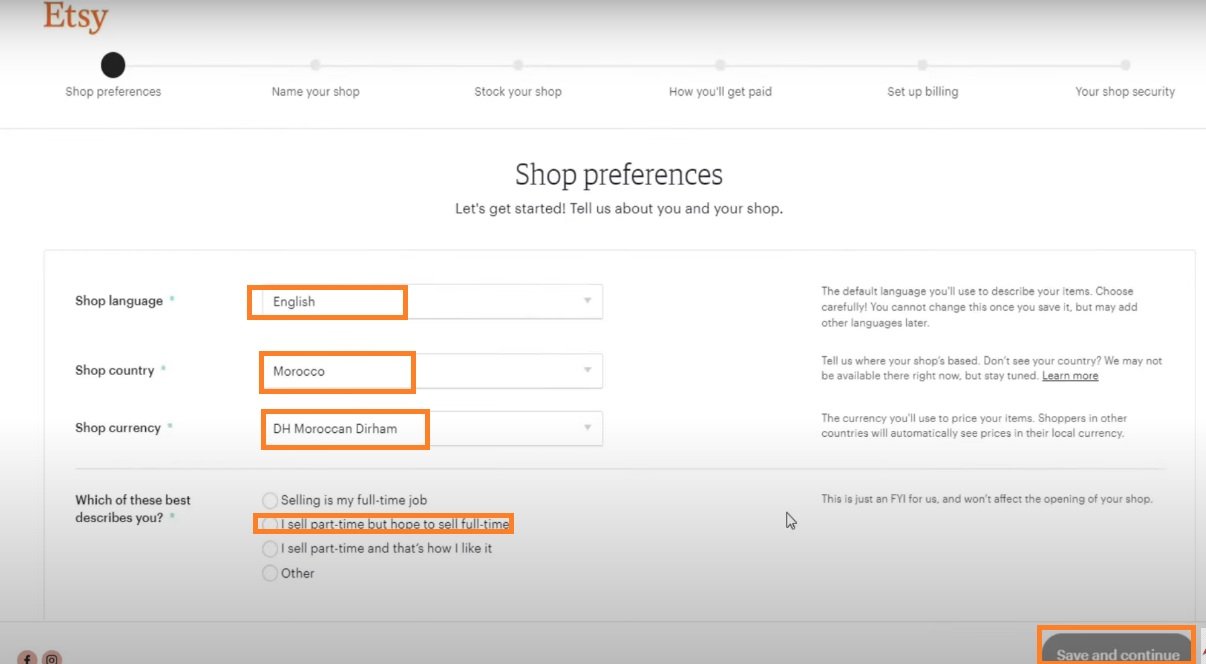Go to the Shop preferences step
The width and height of the screenshot is (1206, 664).
point(113,77)
